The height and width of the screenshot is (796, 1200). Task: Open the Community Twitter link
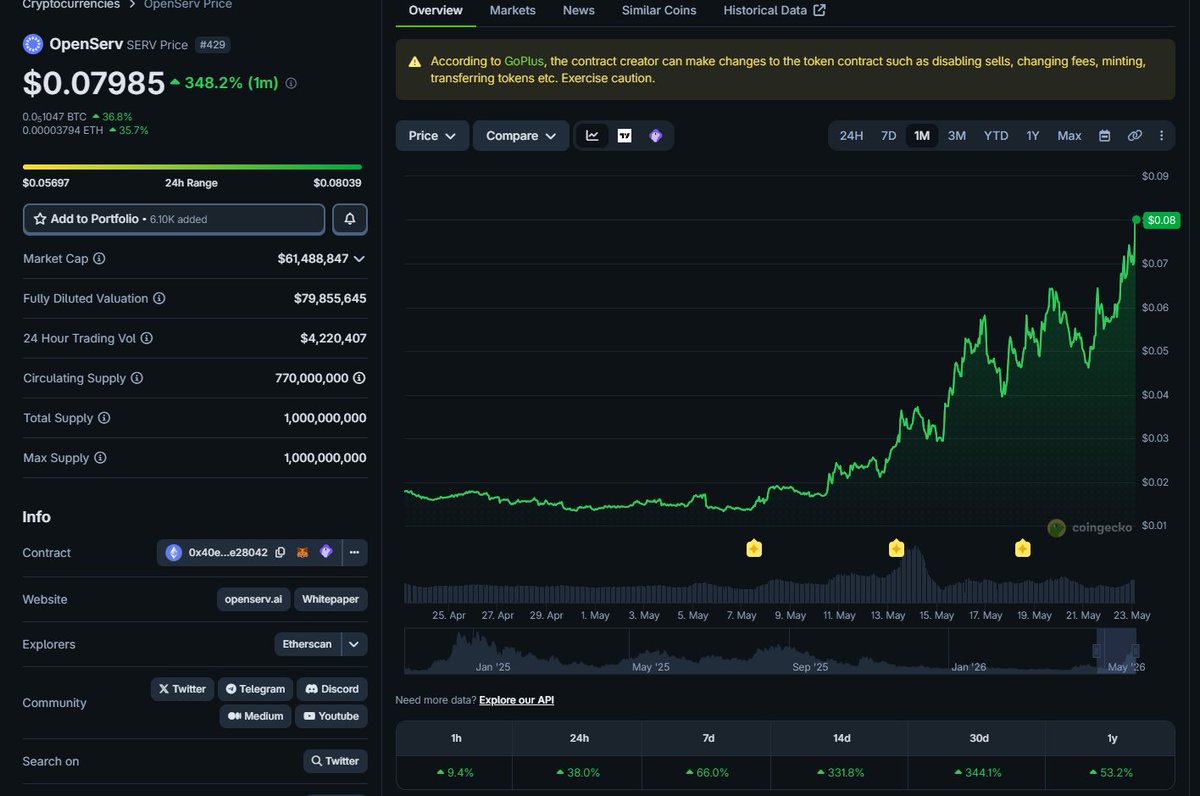click(181, 688)
